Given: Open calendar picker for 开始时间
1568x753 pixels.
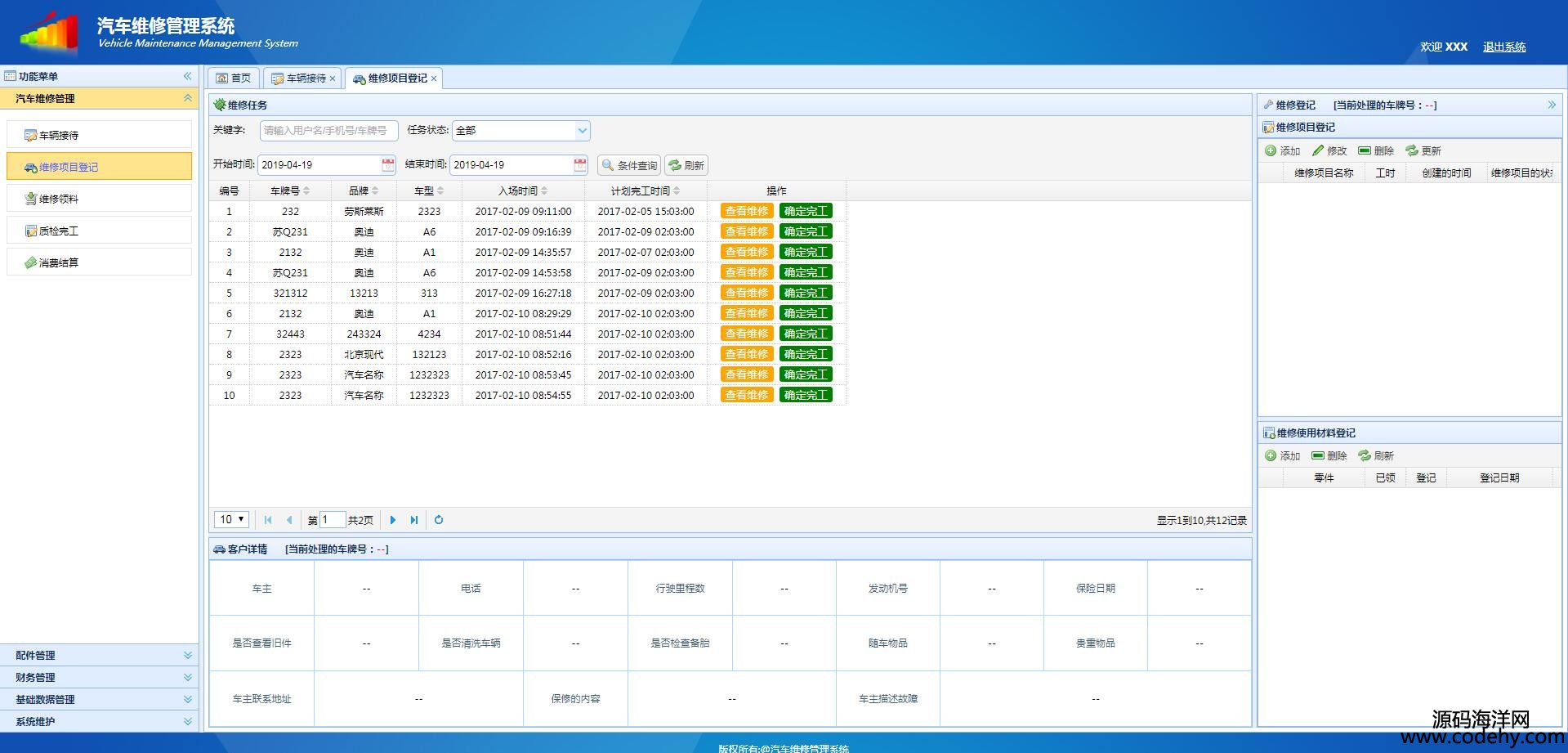Looking at the screenshot, I should [x=388, y=165].
